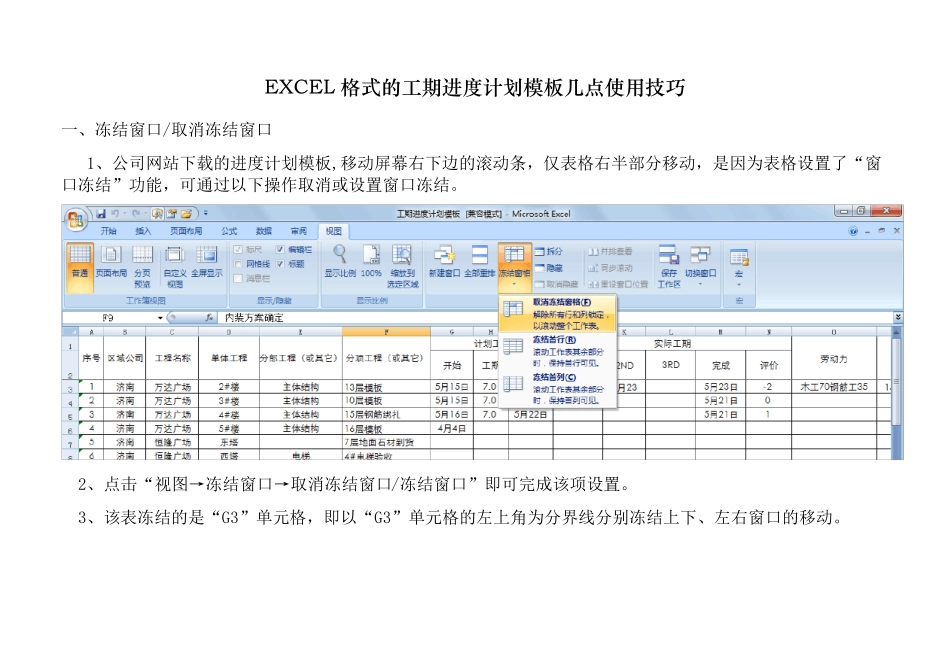
Task: Click the select-all corner of the sheet
Action: tap(70, 331)
